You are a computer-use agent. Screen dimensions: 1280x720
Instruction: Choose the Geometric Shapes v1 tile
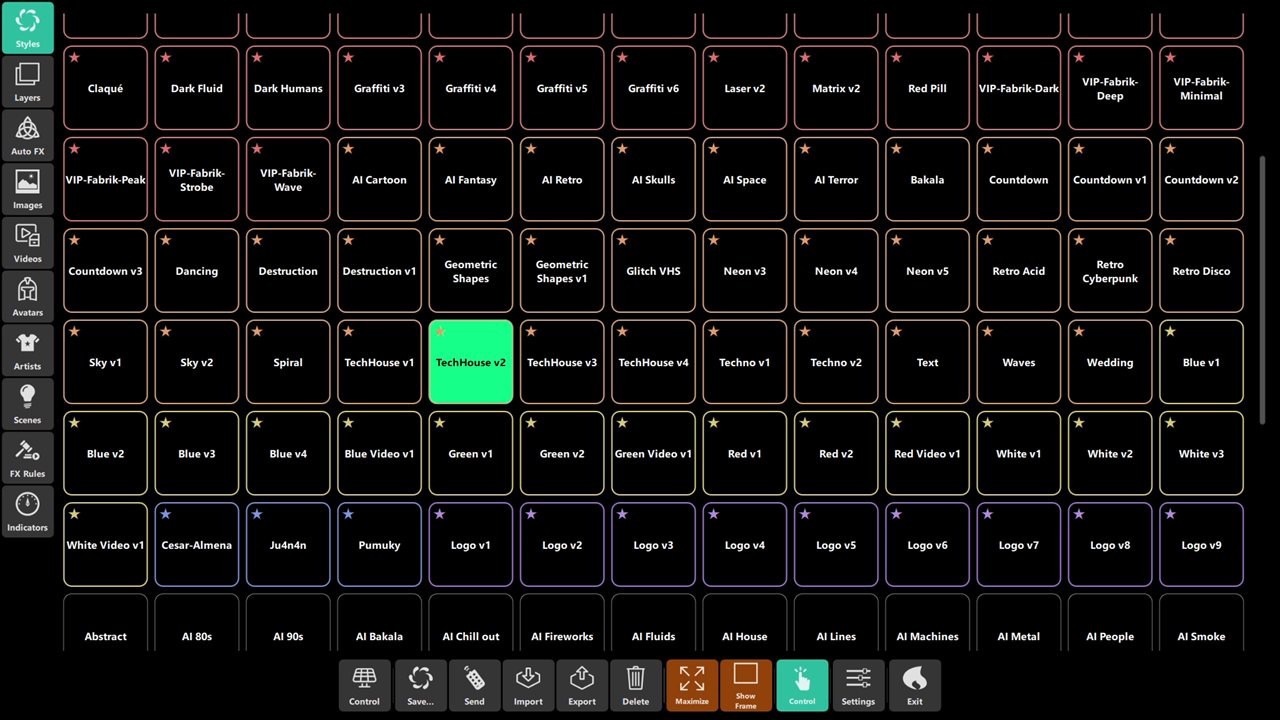(562, 271)
